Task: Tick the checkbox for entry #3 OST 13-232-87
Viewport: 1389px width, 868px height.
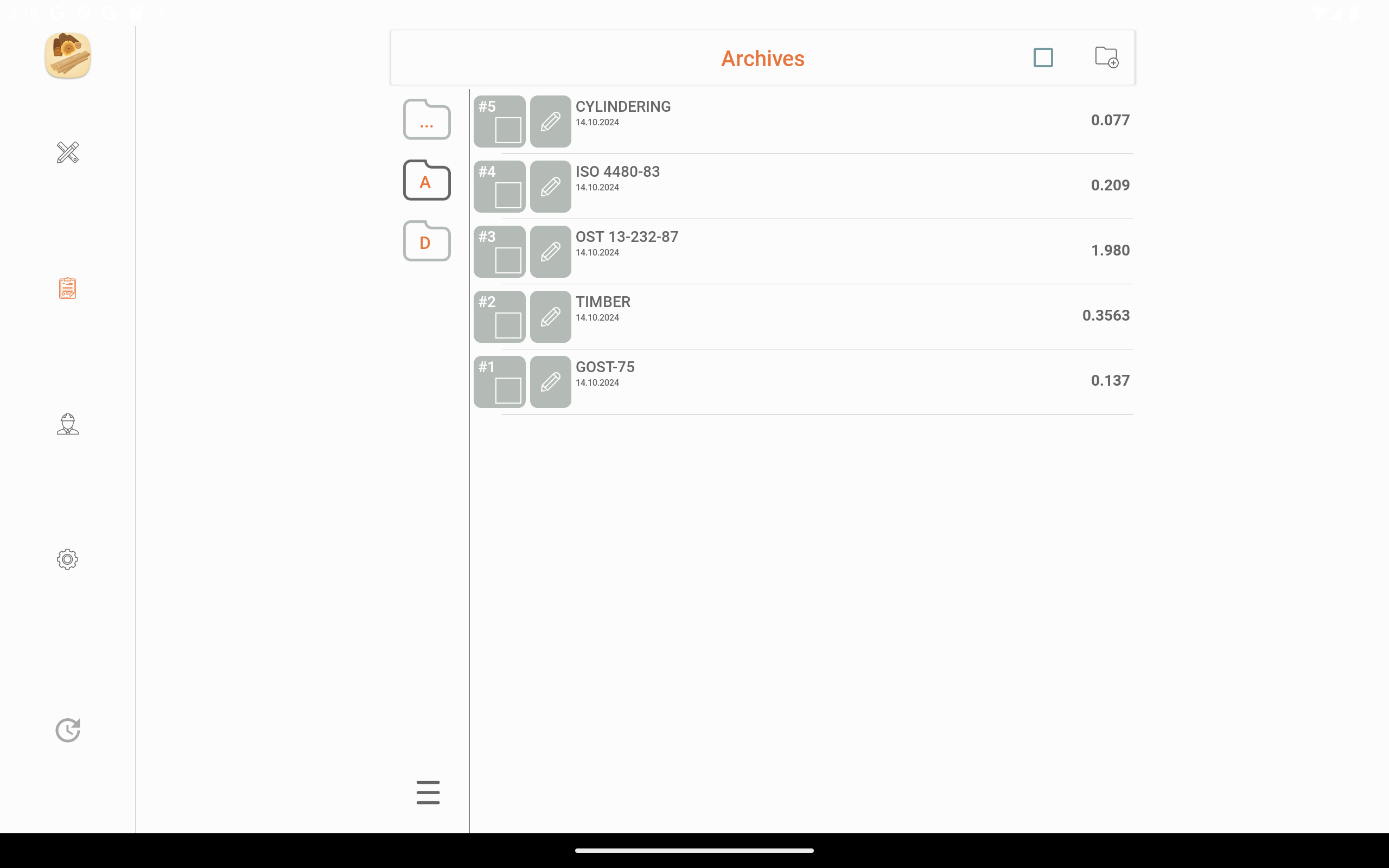Action: (508, 260)
